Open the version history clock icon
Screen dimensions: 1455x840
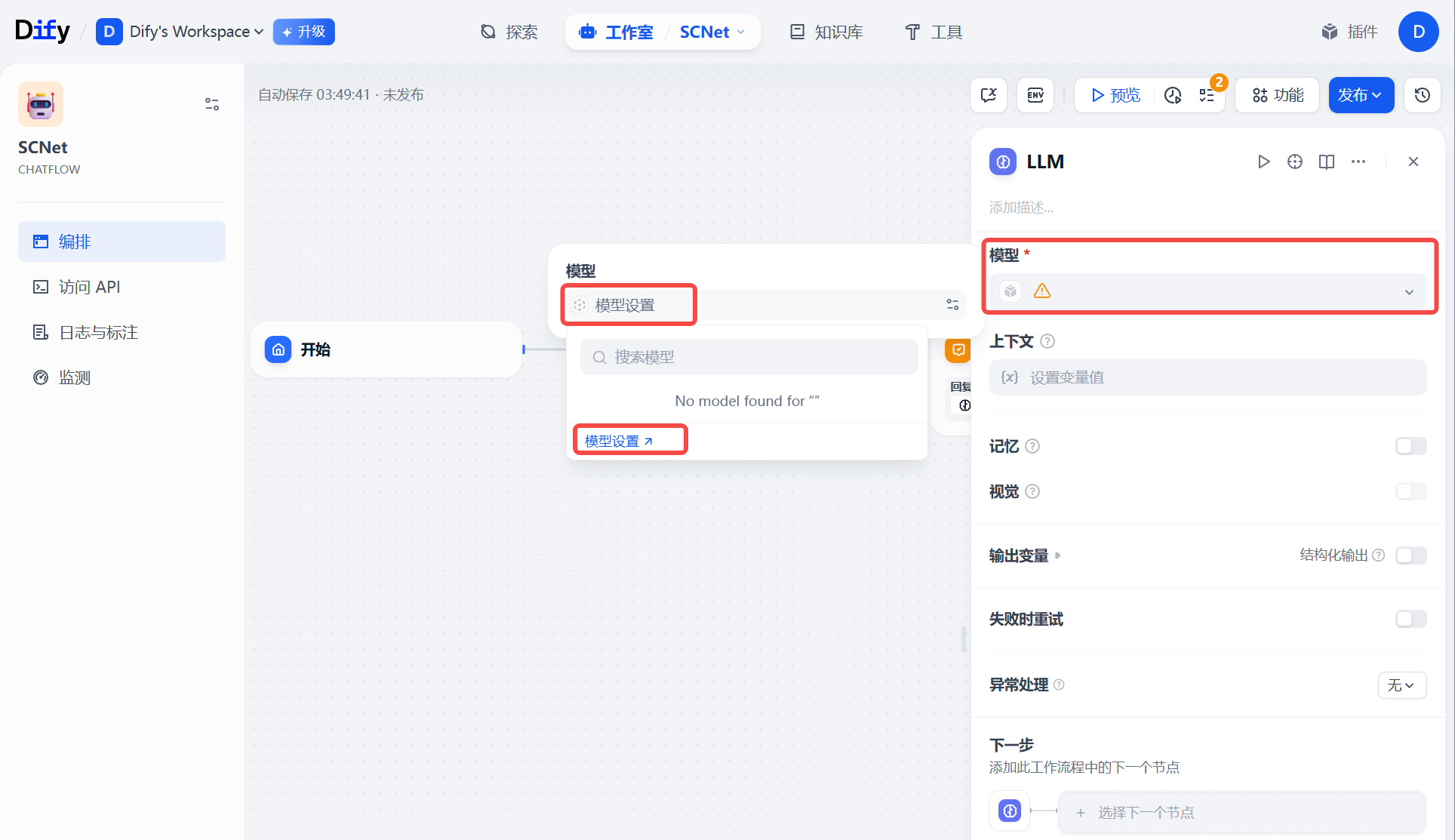click(1422, 95)
